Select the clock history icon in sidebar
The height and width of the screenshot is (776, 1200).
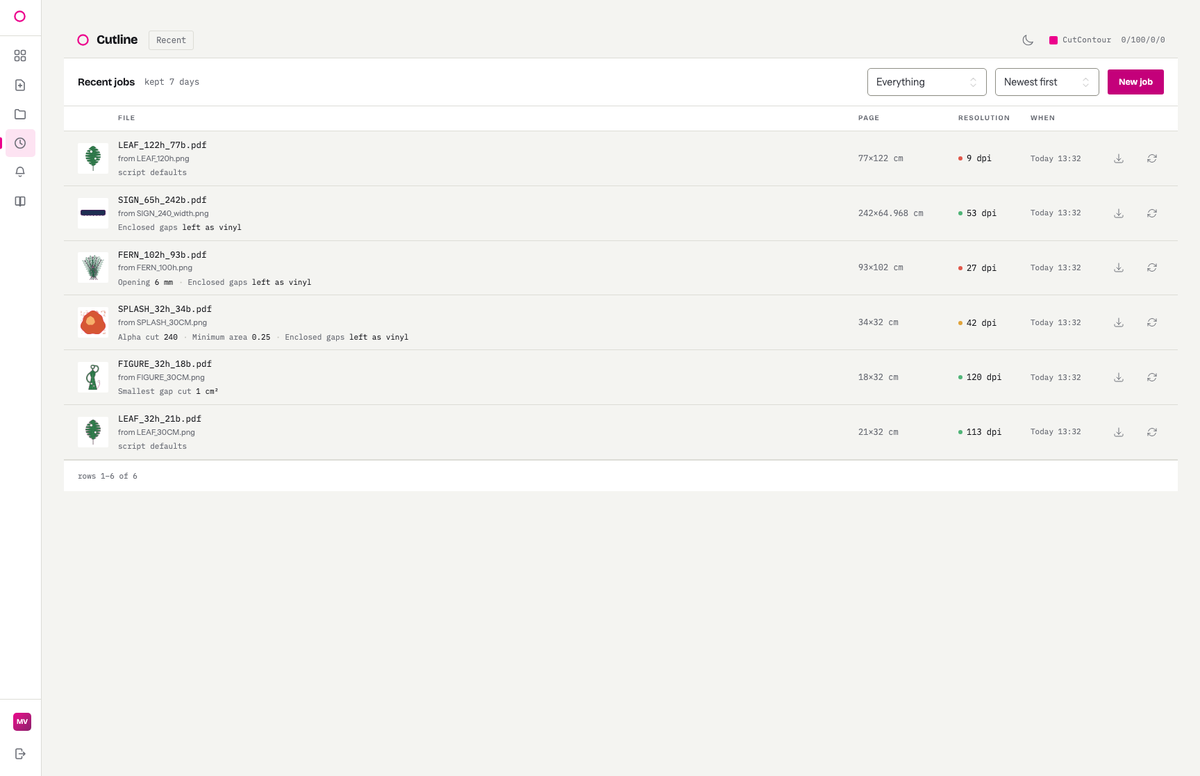(20, 143)
